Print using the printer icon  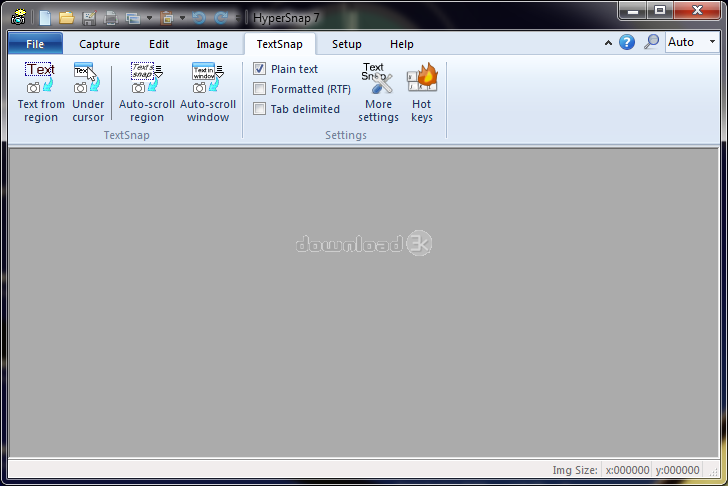point(110,18)
